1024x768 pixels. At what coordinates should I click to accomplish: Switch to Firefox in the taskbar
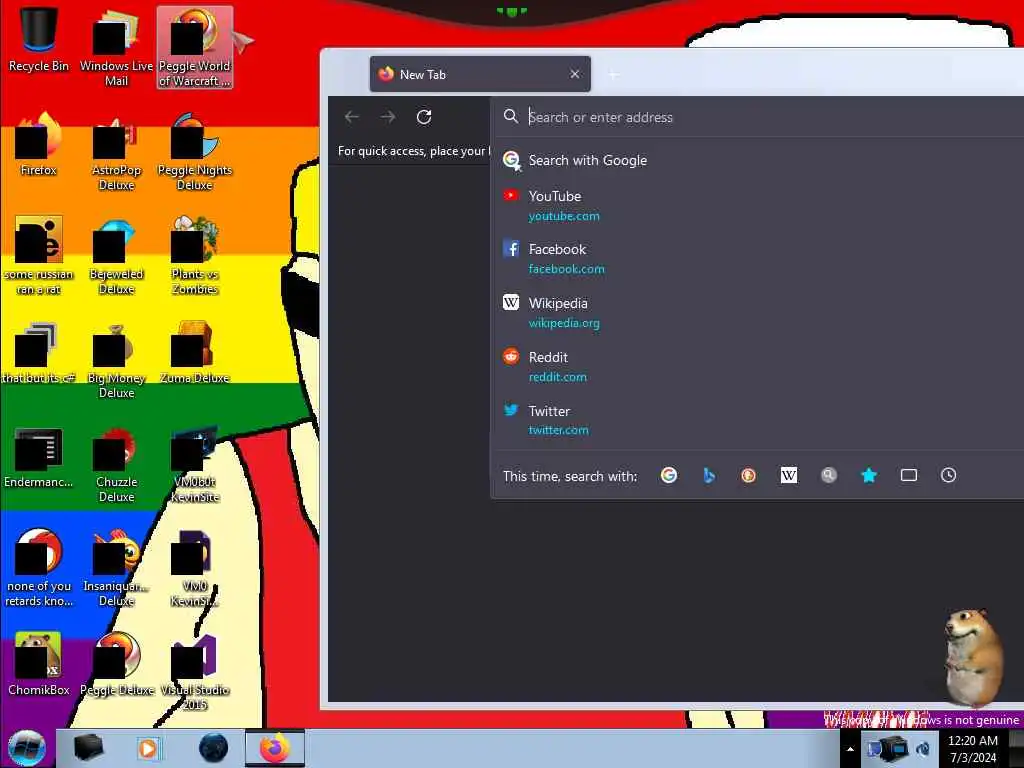pos(275,748)
